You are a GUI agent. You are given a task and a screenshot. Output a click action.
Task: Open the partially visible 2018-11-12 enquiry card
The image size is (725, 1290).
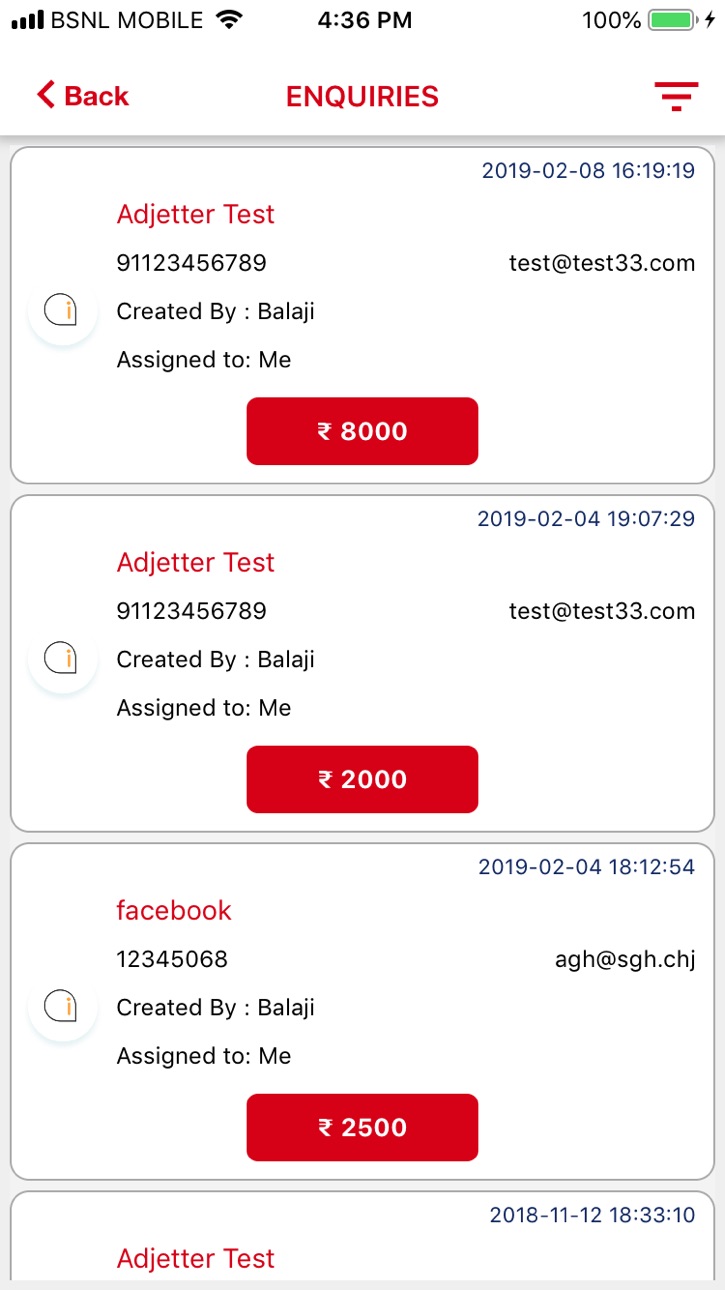tap(362, 1236)
